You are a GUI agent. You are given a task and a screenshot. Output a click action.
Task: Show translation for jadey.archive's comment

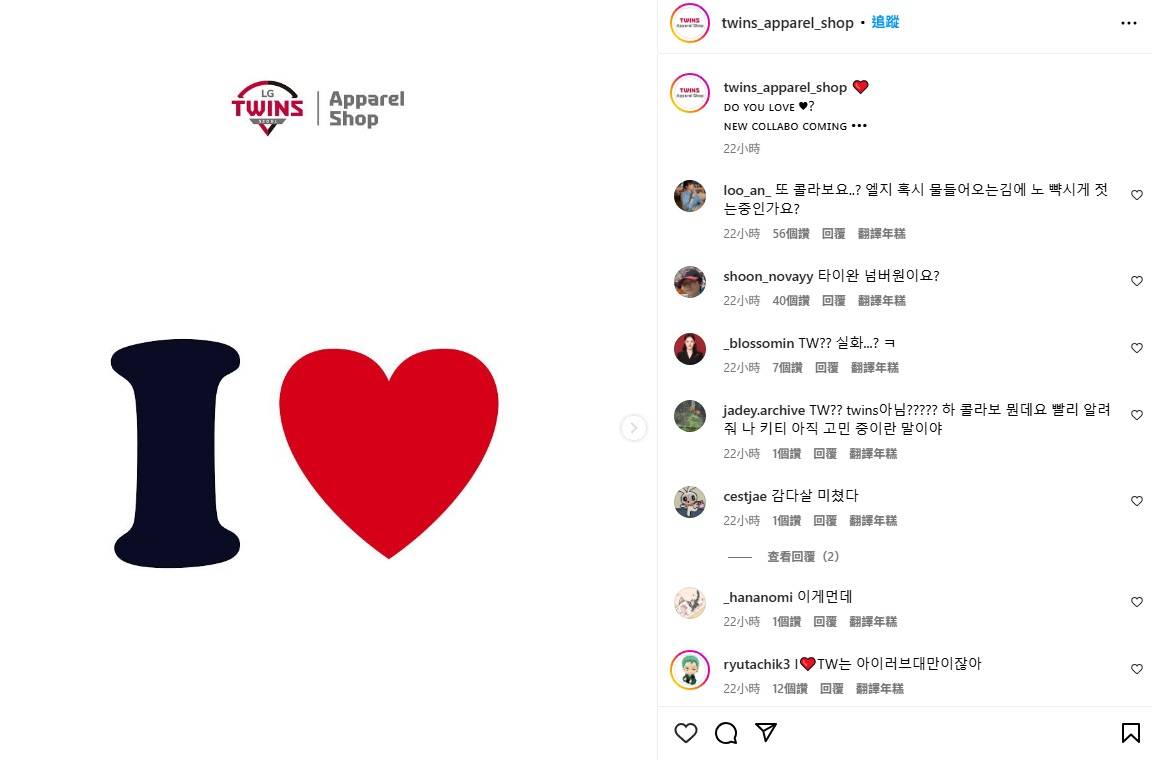coord(873,454)
